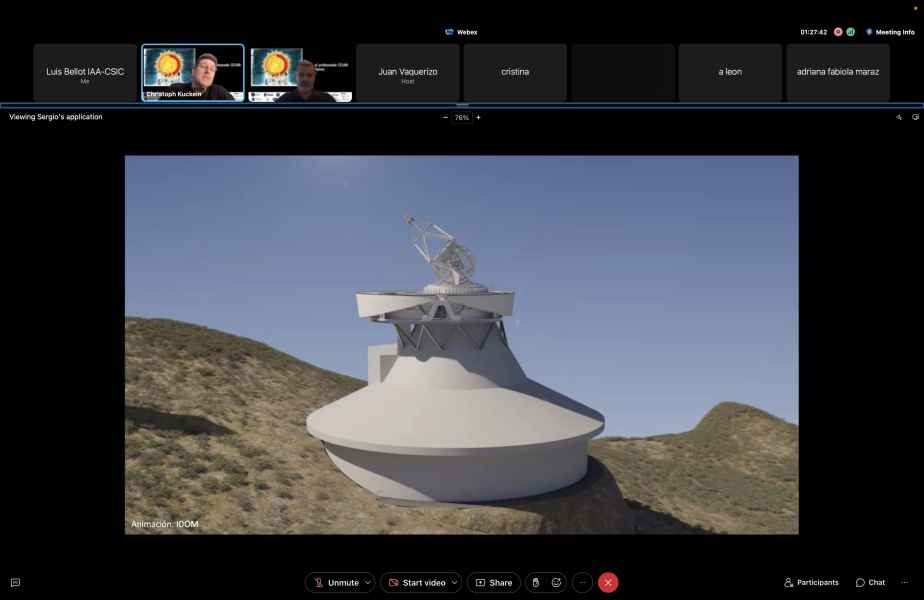Open video options arrow beside Start video
Image resolution: width=924 pixels, height=600 pixels.
(455, 582)
